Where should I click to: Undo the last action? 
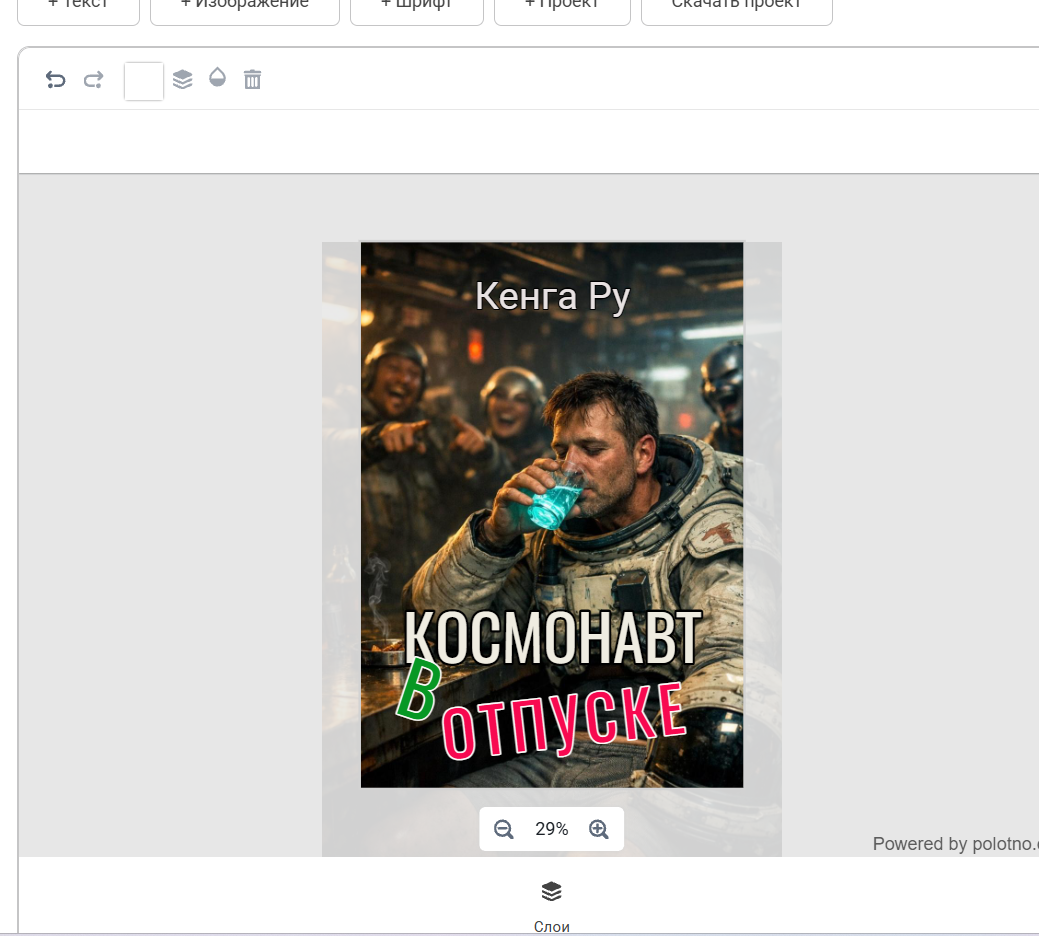(56, 80)
